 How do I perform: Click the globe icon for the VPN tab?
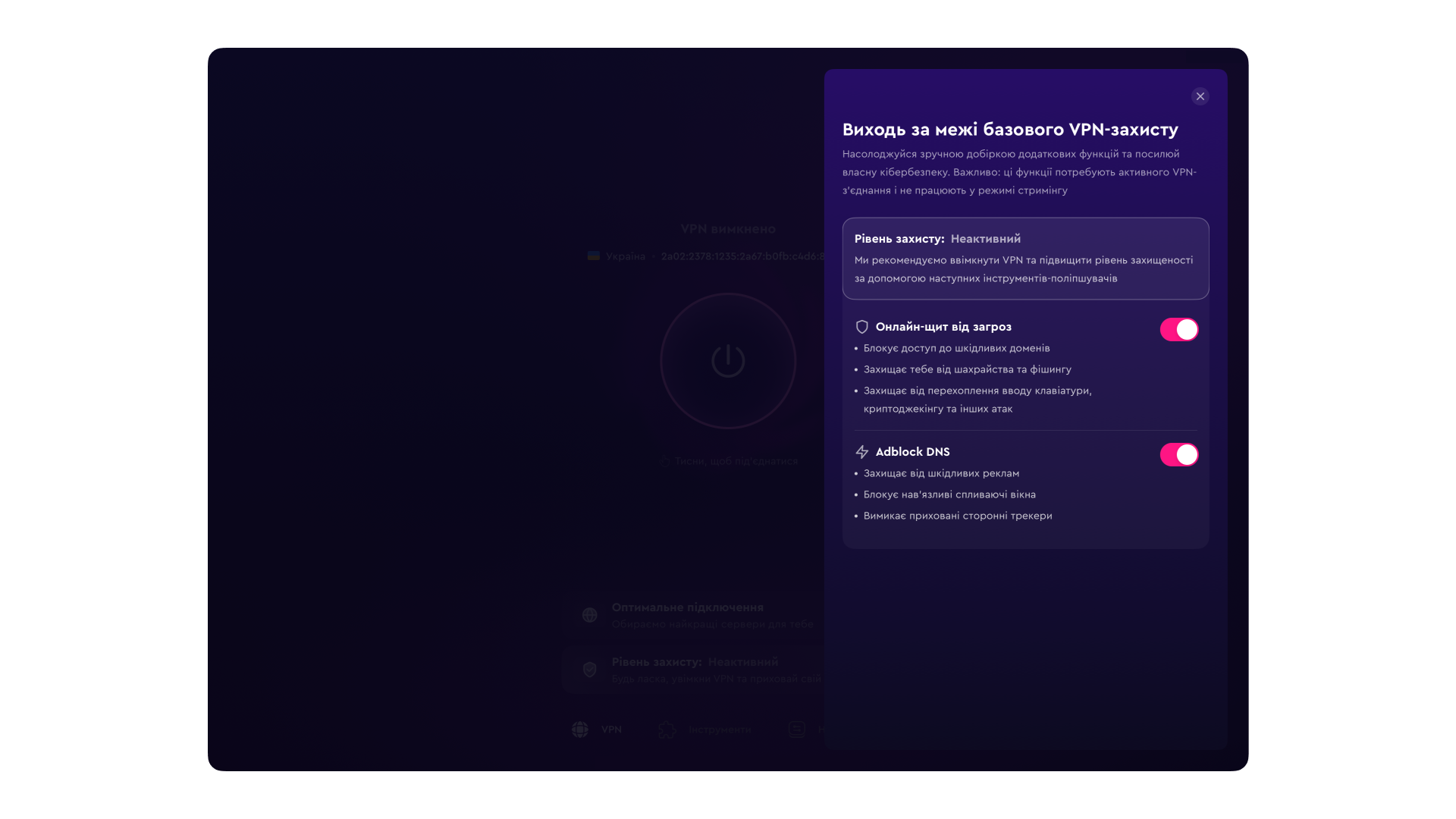point(580,730)
